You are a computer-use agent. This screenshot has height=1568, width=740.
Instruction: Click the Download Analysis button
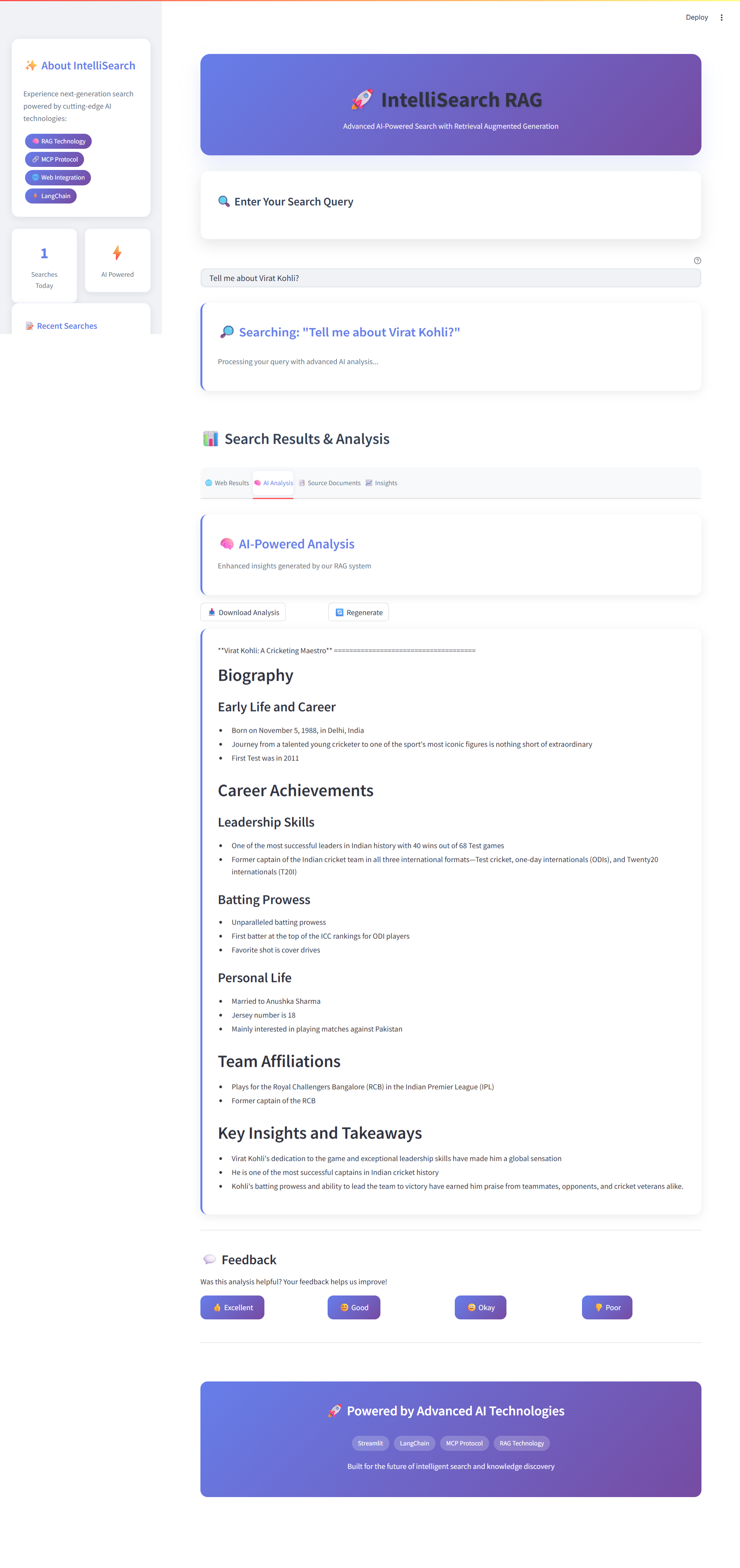(x=243, y=612)
